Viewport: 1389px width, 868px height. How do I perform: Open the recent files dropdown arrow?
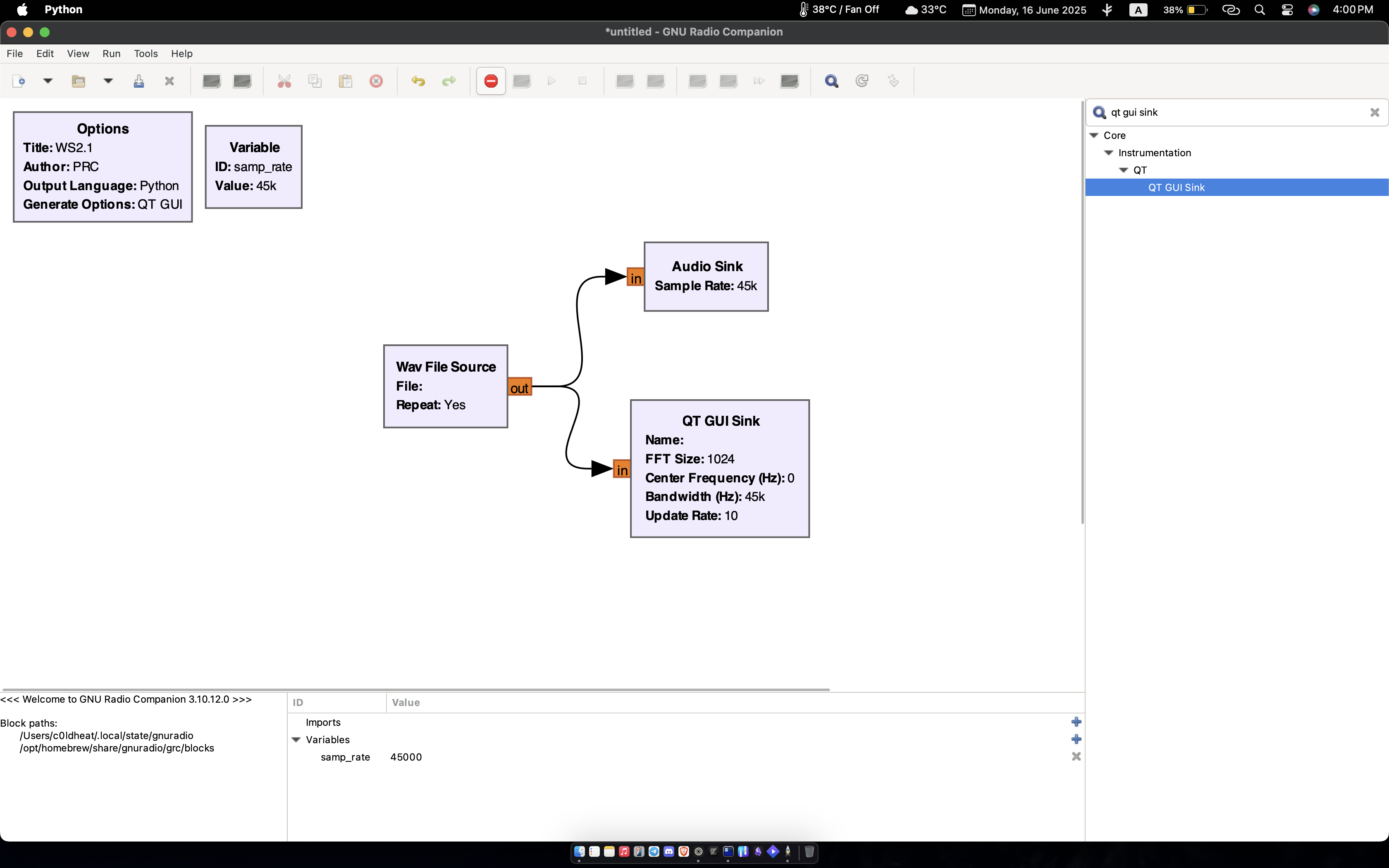pyautogui.click(x=108, y=81)
